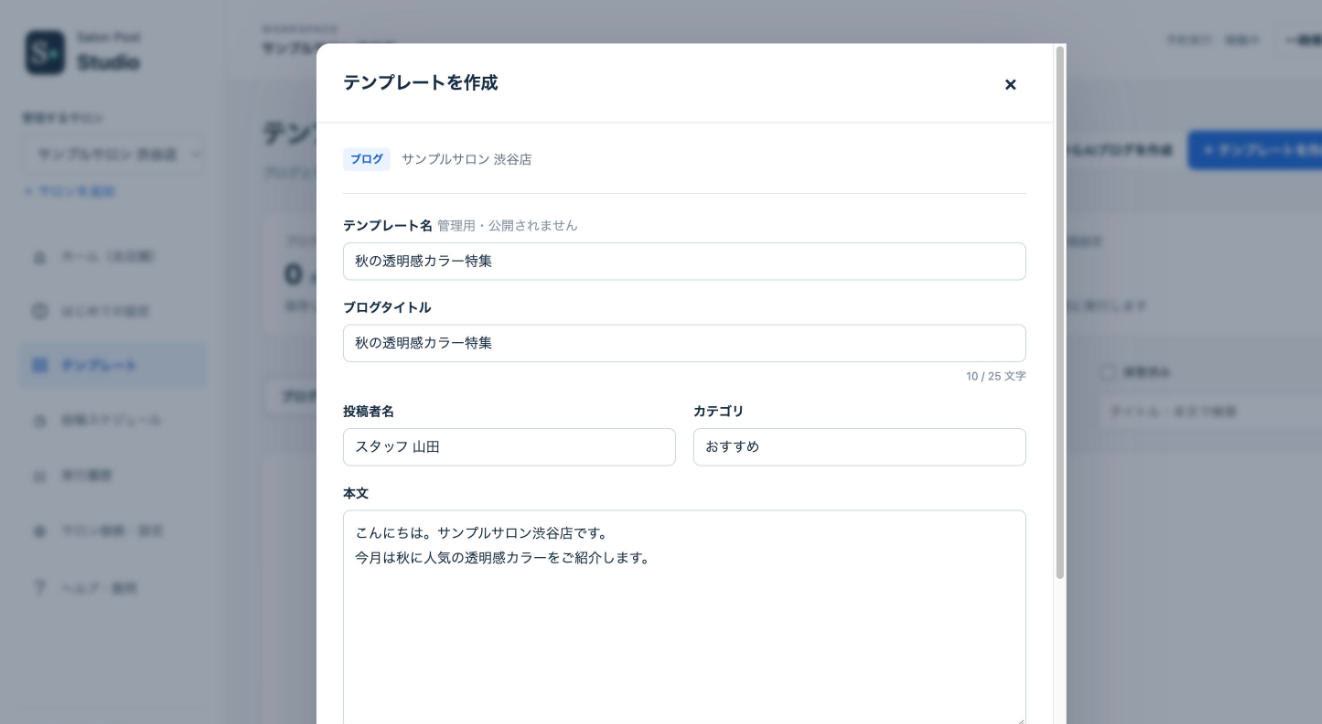Click the dialog's vertical scrollbar
Screen dimensions: 1322x724
pyautogui.click(x=1060, y=312)
